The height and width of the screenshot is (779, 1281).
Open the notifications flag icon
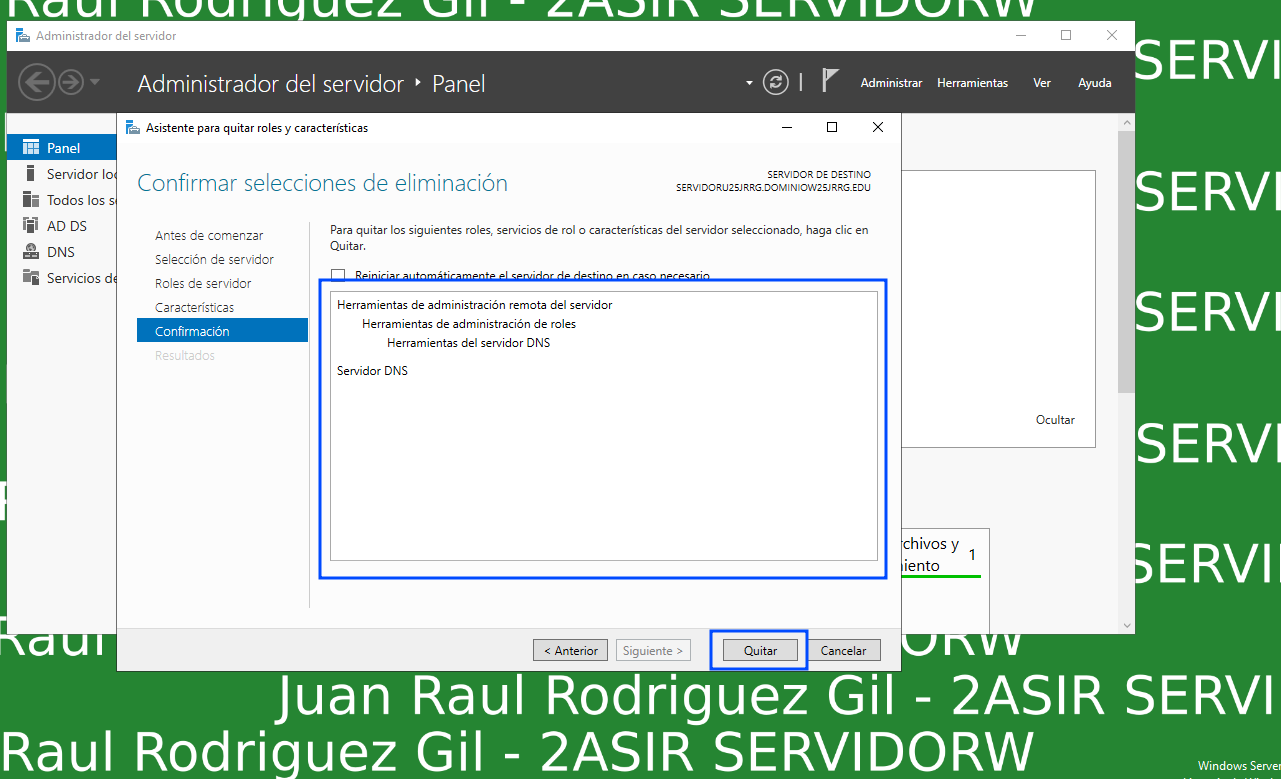(x=830, y=81)
